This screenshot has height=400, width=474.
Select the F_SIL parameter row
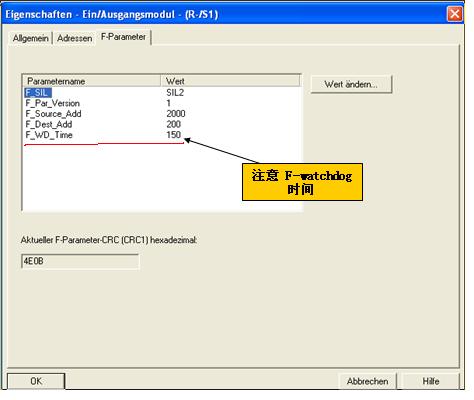[x=162, y=93]
